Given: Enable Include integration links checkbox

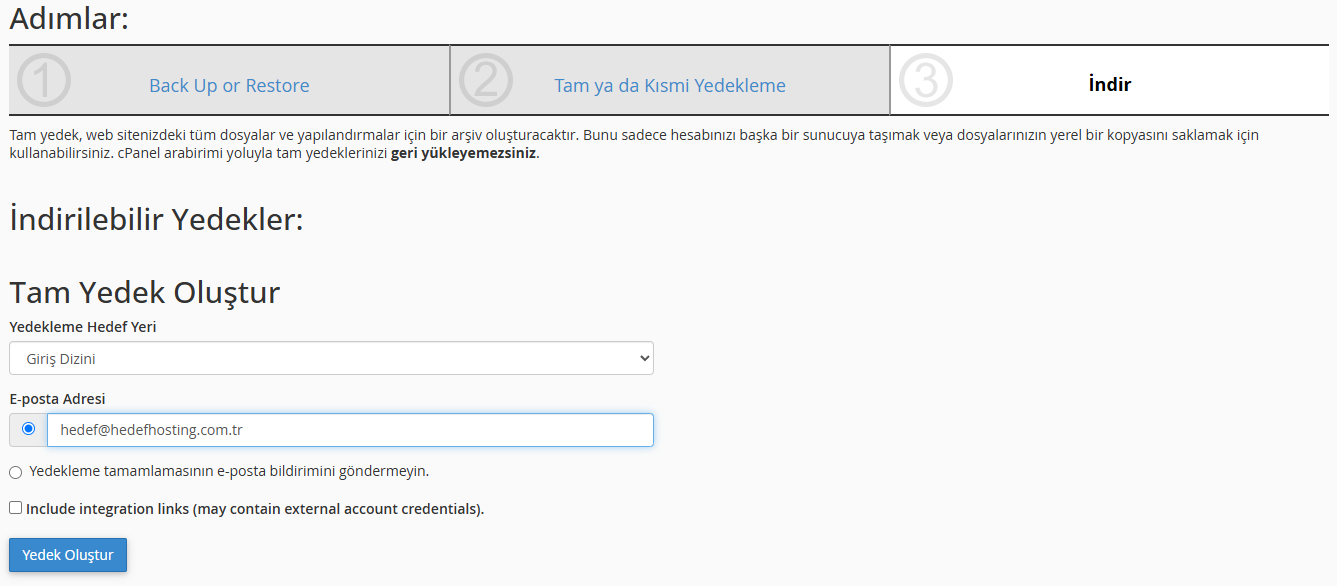Looking at the screenshot, I should coord(15,508).
